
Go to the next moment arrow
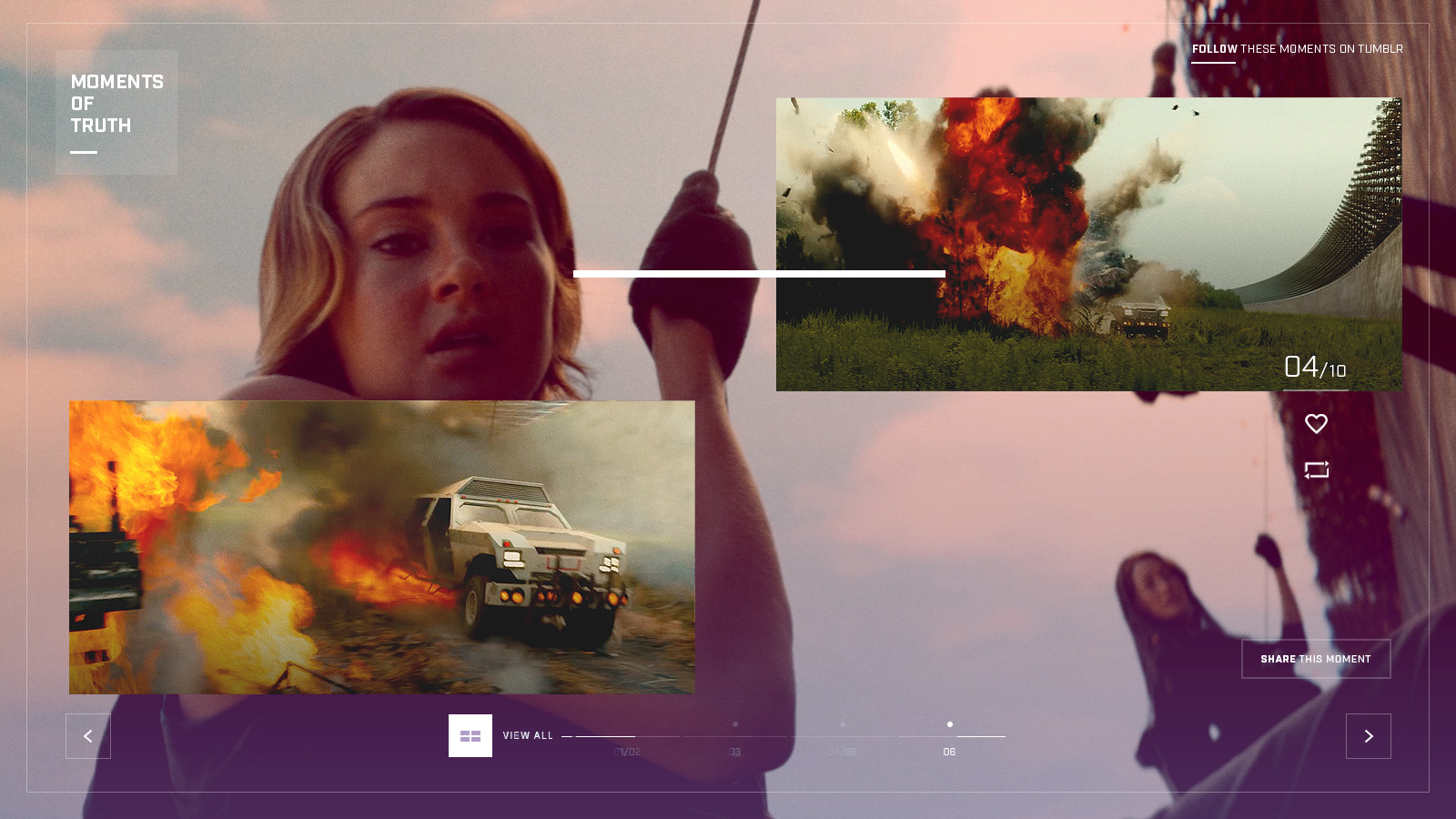(x=1369, y=736)
